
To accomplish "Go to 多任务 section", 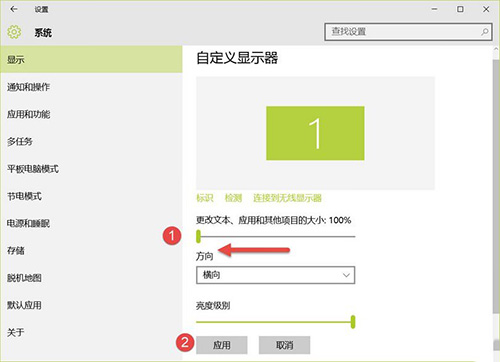I will point(91,141).
